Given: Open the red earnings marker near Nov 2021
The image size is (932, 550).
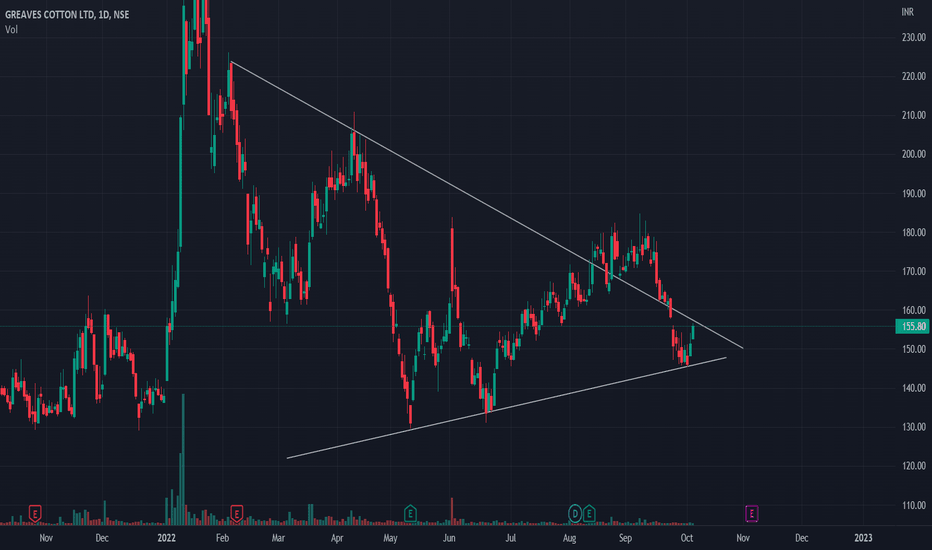Looking at the screenshot, I should click(x=35, y=513).
